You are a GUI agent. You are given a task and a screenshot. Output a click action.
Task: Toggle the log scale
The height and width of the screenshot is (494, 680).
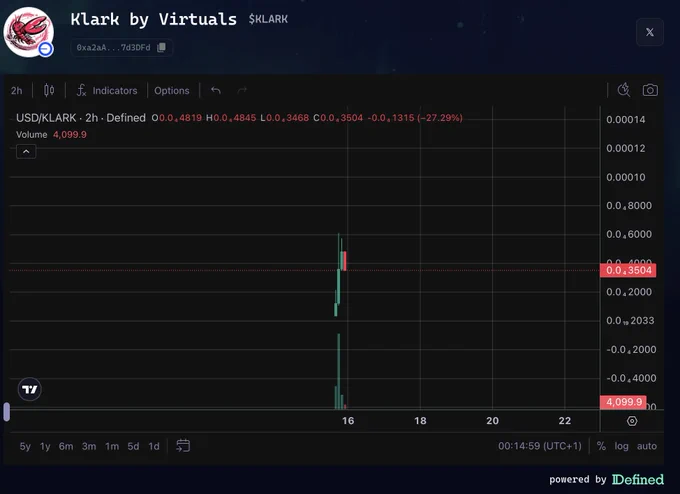(621, 446)
